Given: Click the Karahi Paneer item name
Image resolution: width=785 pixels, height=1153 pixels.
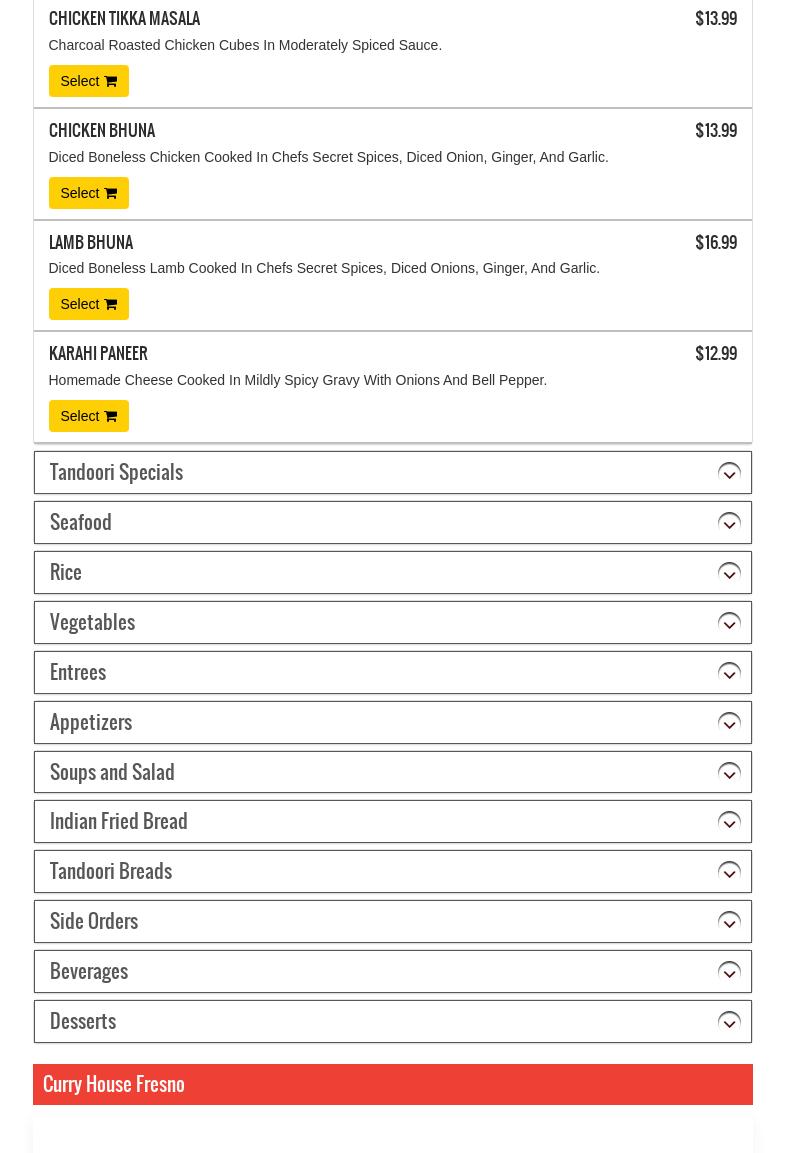Looking at the screenshot, I should [98, 354].
